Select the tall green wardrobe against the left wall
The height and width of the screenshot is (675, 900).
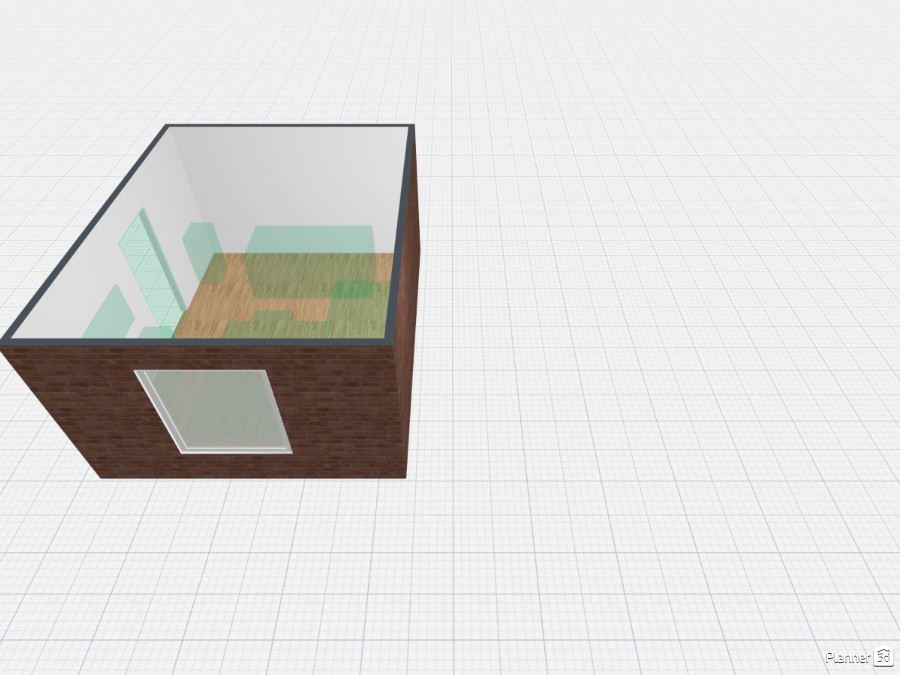[x=199, y=252]
